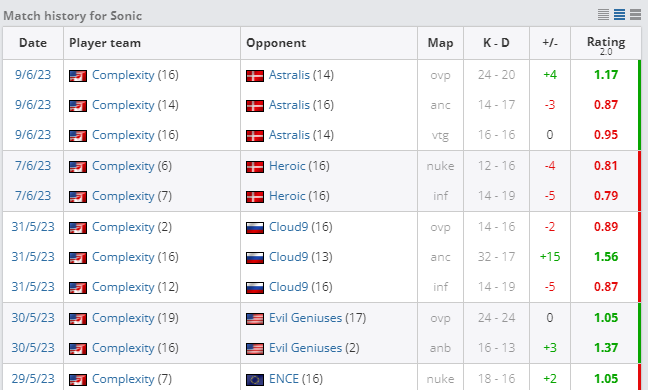This screenshot has width=648, height=390.
Task: Select the large row density icon
Action: tap(635, 14)
